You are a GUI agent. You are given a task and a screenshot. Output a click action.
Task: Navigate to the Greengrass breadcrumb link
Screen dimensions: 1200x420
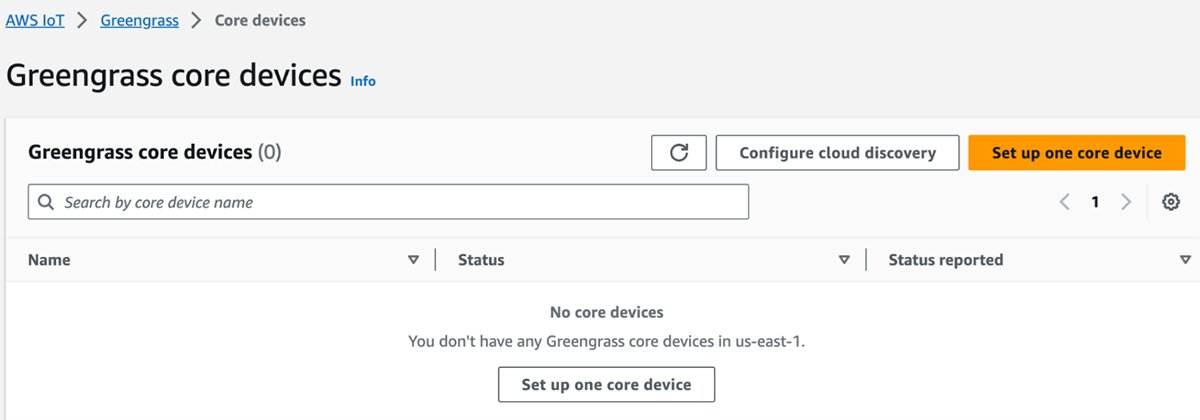139,20
